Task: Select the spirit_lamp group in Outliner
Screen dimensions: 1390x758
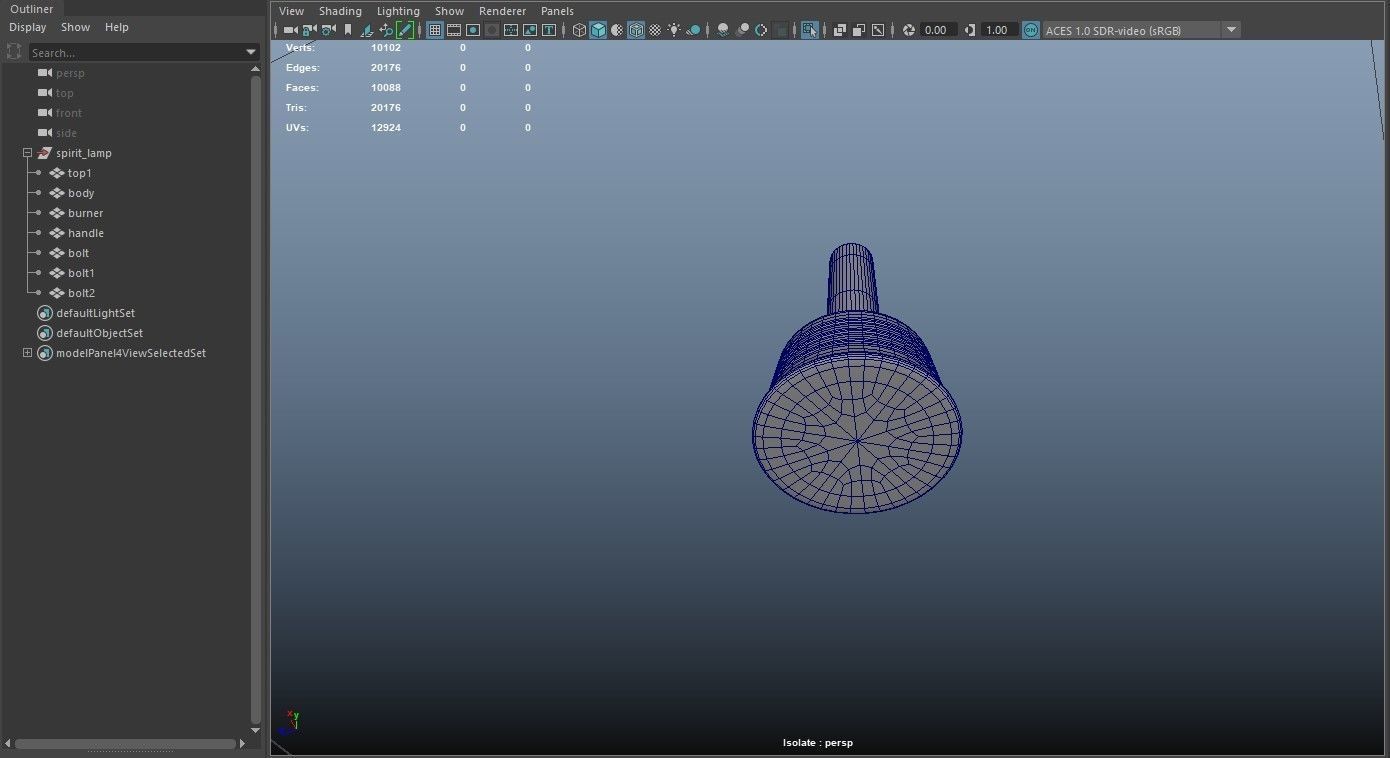Action: pos(84,153)
